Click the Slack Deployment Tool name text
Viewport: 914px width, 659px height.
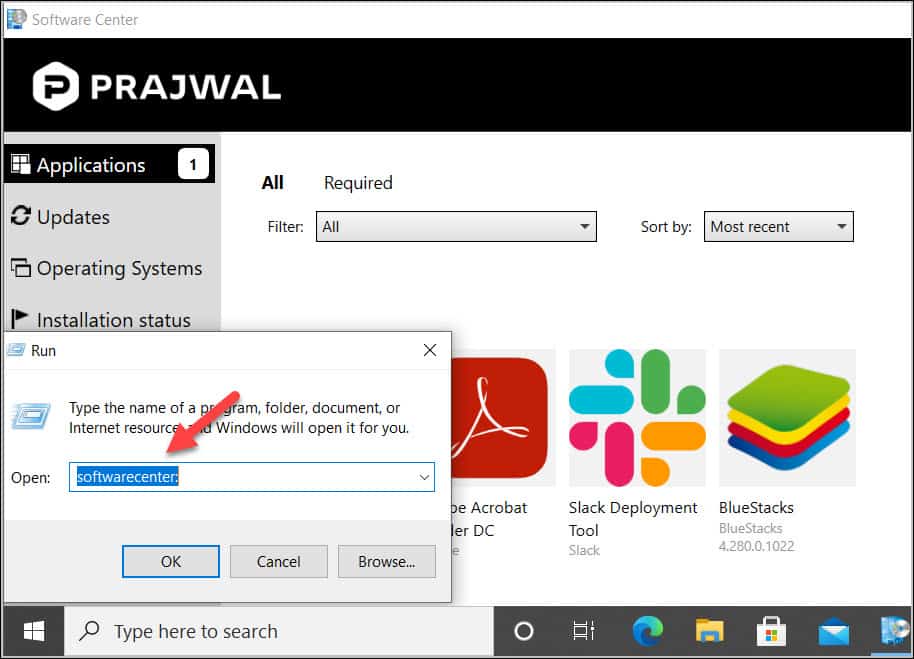click(x=633, y=519)
